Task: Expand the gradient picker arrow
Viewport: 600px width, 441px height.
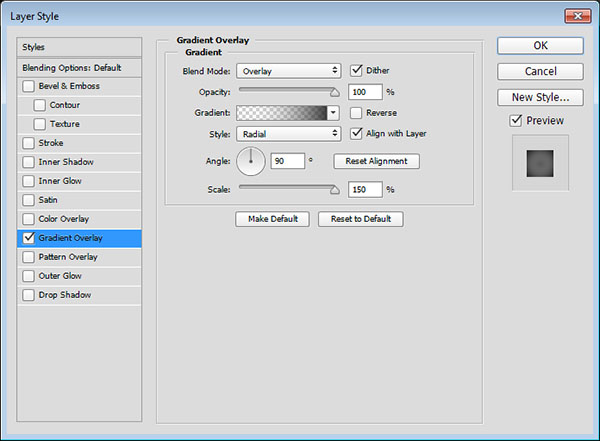Action: [x=333, y=113]
